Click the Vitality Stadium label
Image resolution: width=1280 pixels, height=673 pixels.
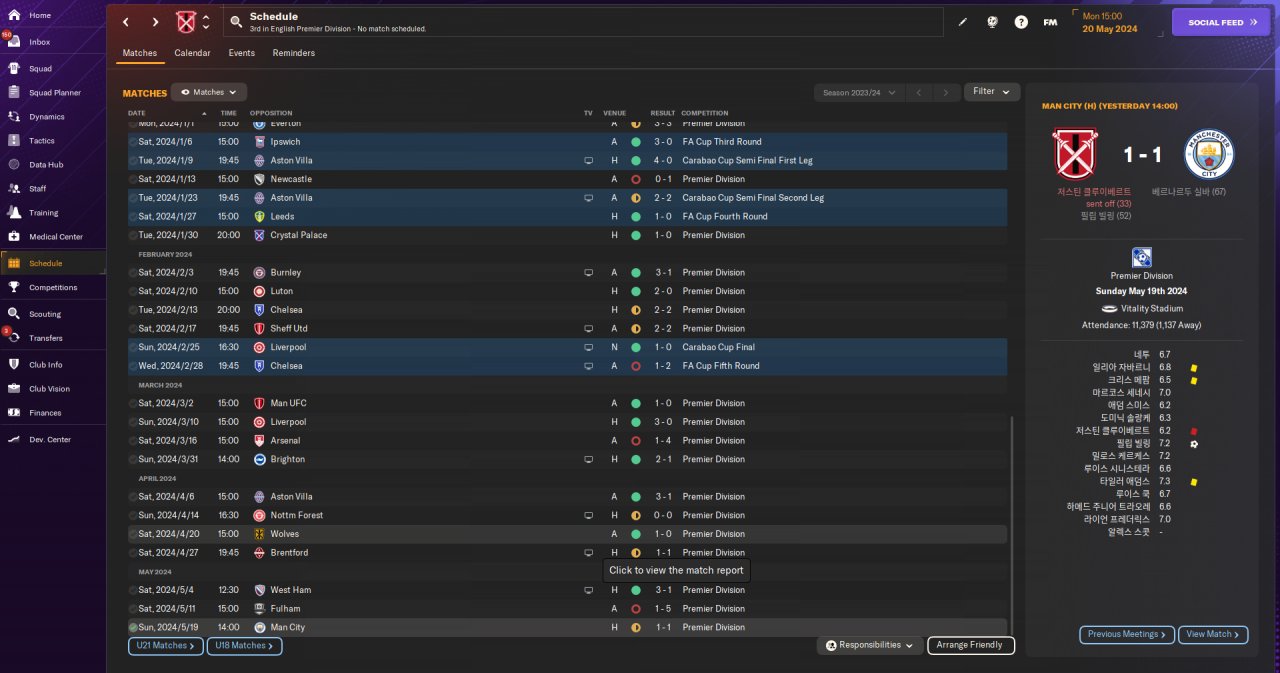[1150, 309]
